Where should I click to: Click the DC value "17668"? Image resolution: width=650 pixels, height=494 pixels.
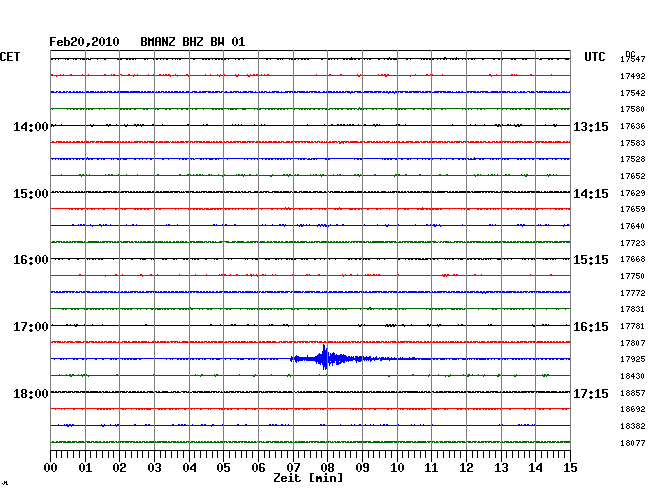[x=633, y=259]
